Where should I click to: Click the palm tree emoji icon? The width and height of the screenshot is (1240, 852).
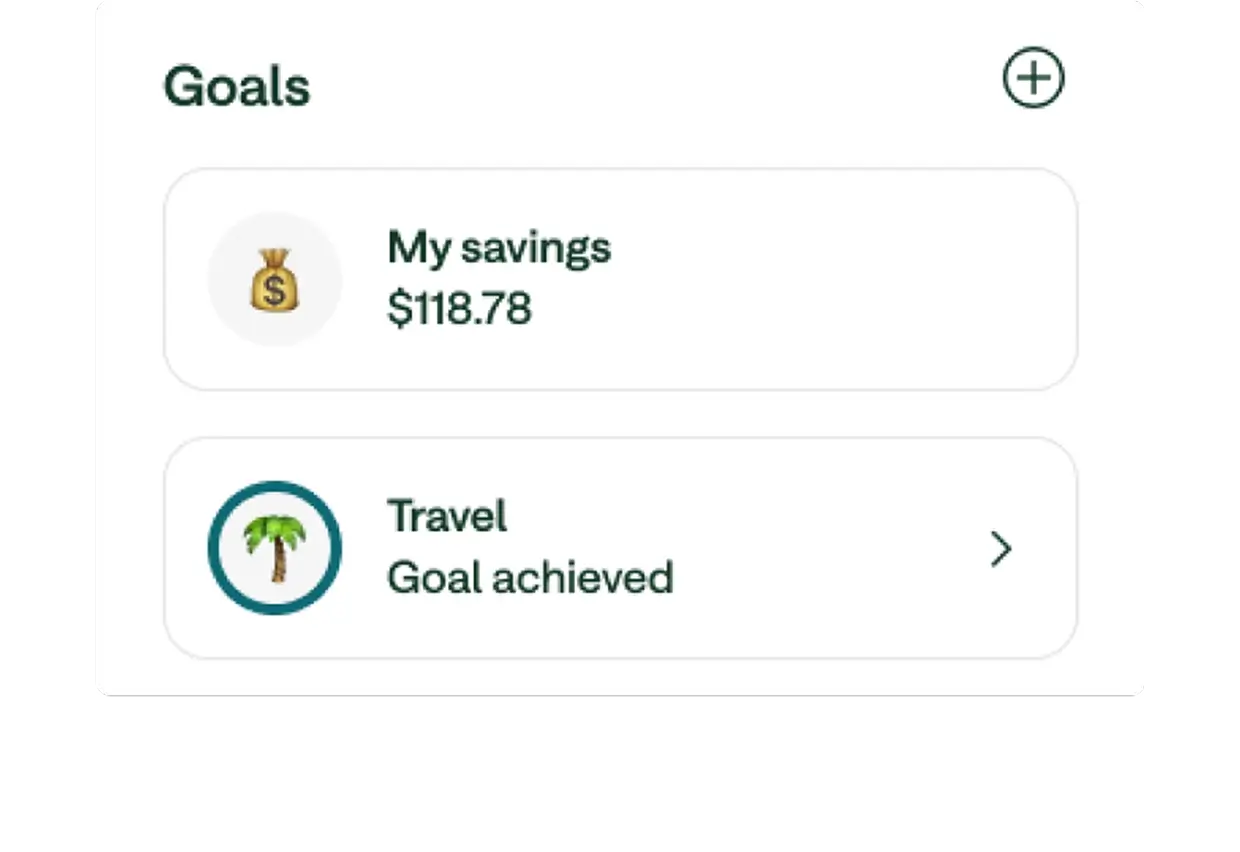pyautogui.click(x=274, y=548)
